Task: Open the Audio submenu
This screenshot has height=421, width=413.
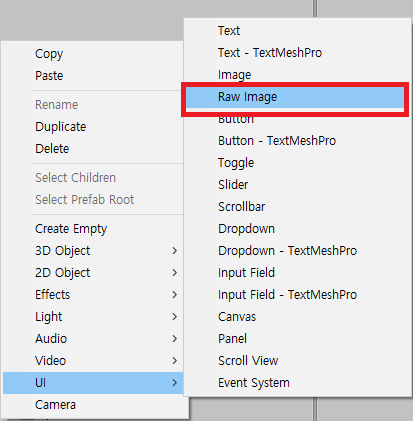Action: [x=93, y=339]
